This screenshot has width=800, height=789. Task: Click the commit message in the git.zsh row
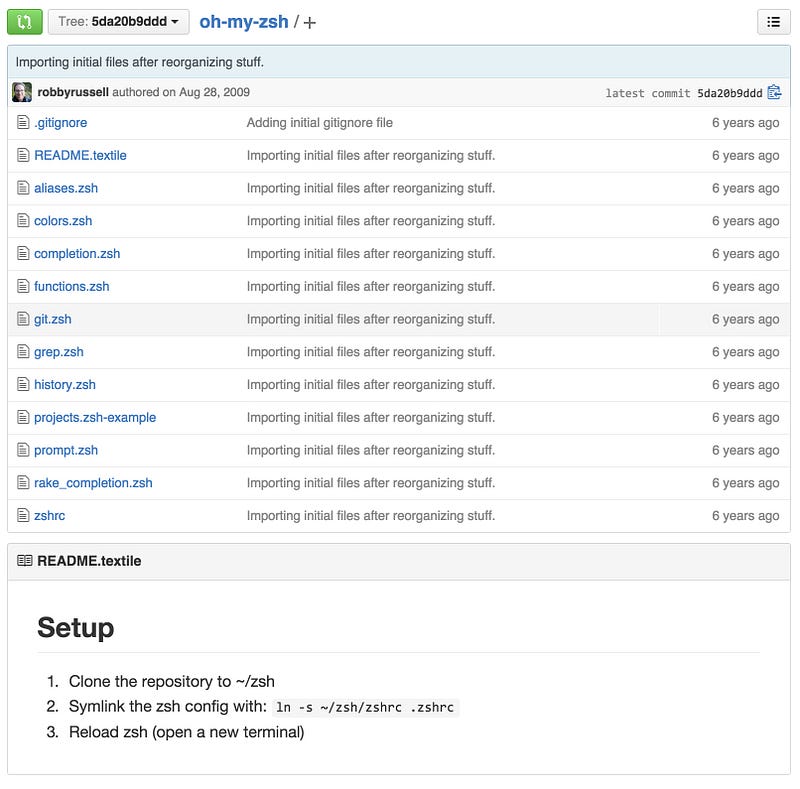pos(371,319)
